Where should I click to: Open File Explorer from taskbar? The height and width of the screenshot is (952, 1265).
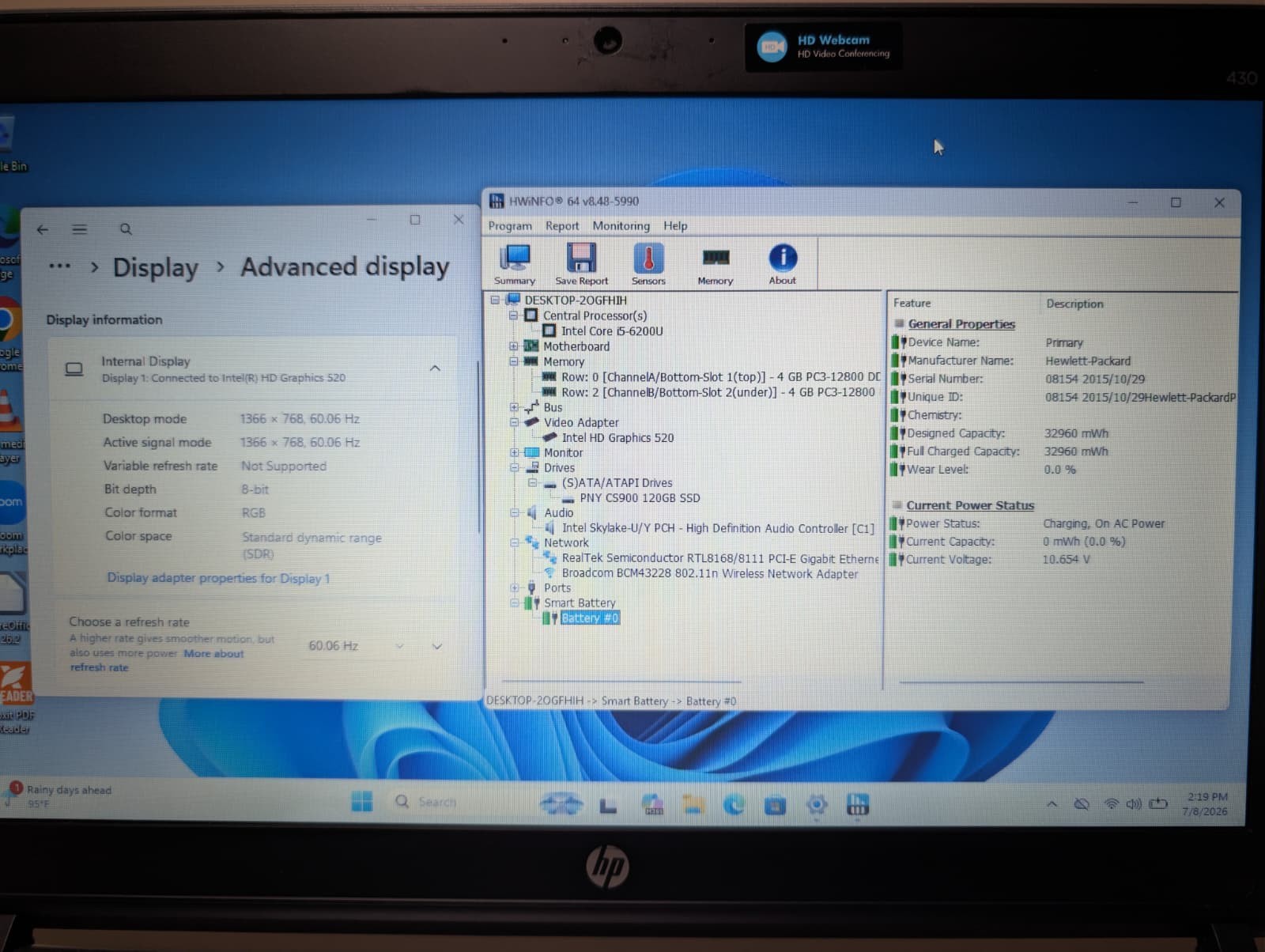[x=693, y=804]
